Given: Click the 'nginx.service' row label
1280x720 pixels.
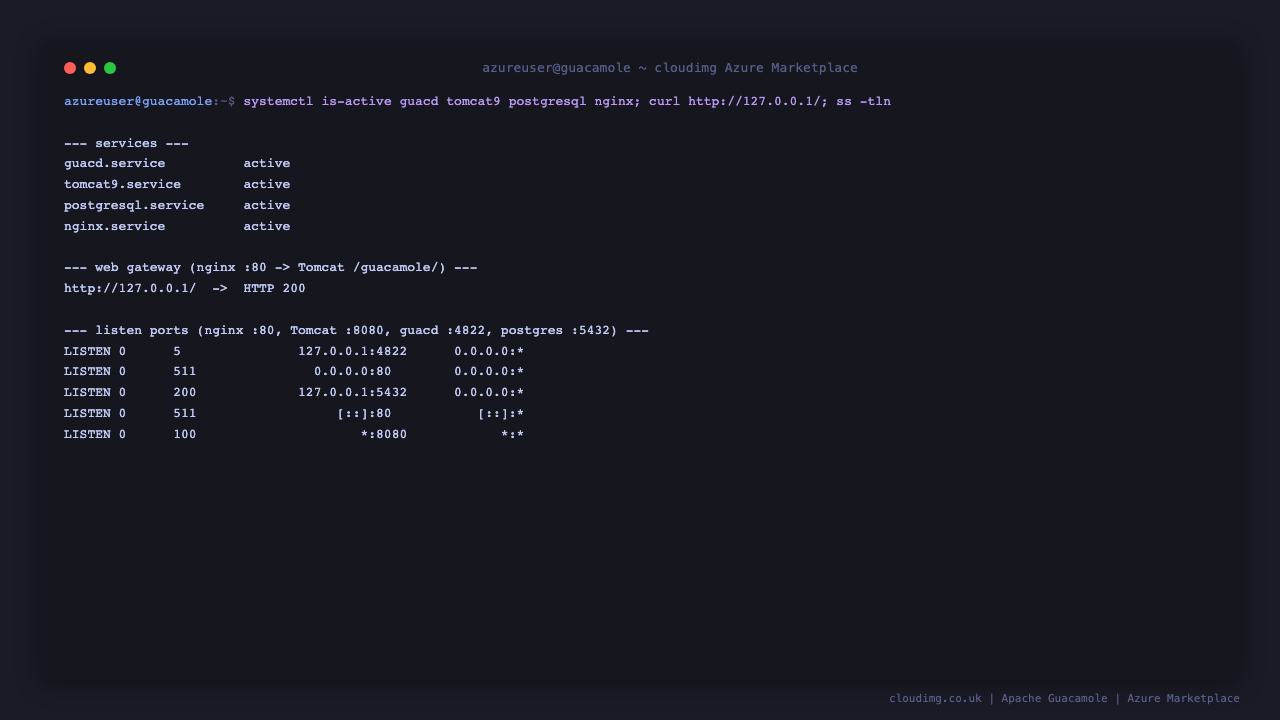Looking at the screenshot, I should click(115, 227).
